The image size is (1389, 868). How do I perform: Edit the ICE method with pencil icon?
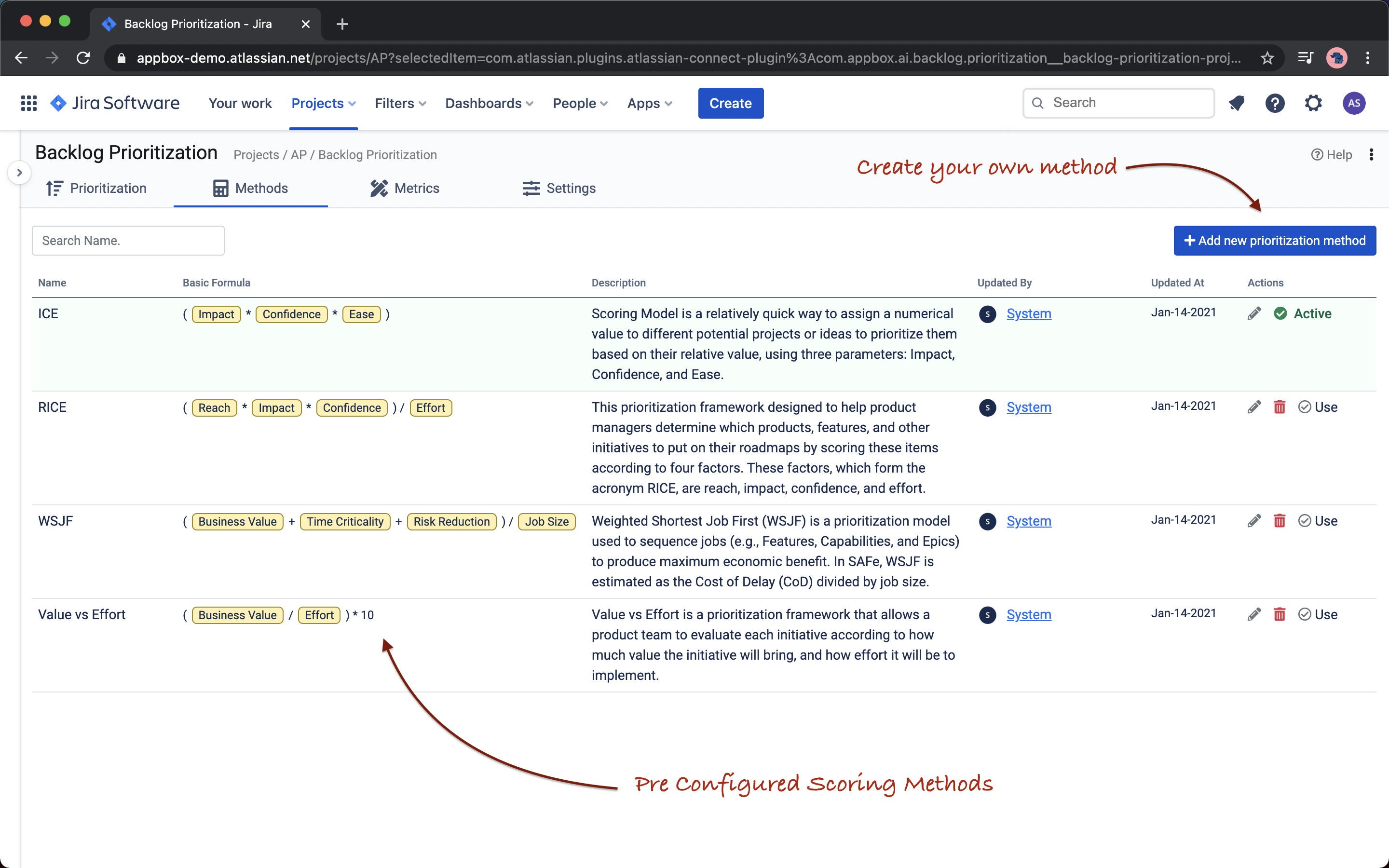coord(1254,313)
